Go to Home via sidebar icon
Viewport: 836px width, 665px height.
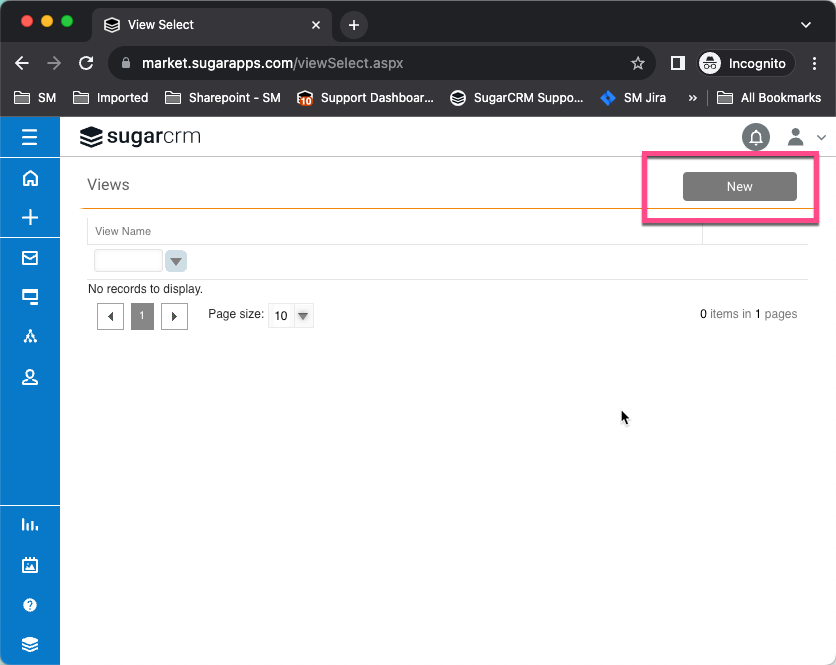point(30,178)
